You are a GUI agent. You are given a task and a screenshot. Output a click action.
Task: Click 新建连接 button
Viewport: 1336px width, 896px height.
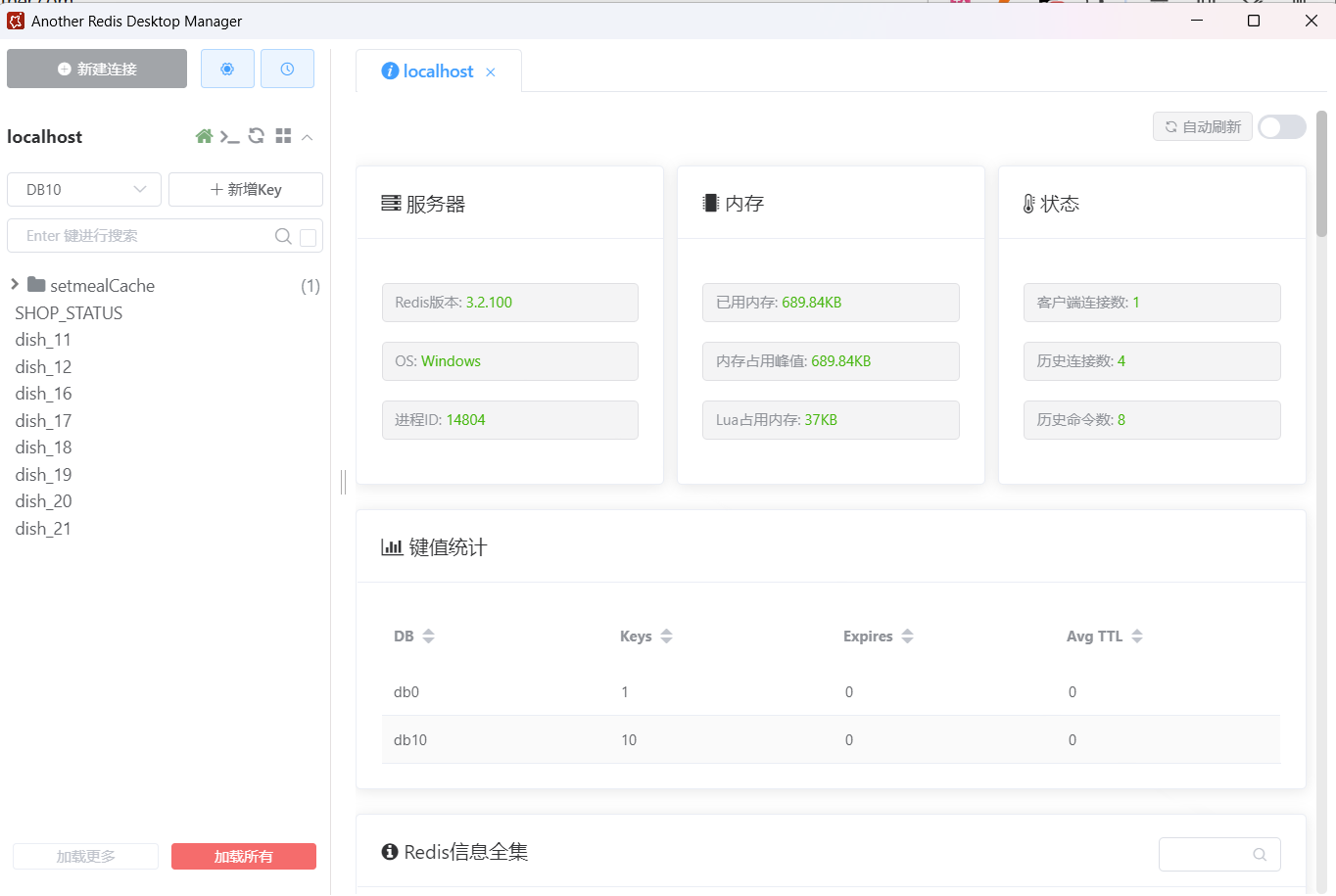(97, 69)
